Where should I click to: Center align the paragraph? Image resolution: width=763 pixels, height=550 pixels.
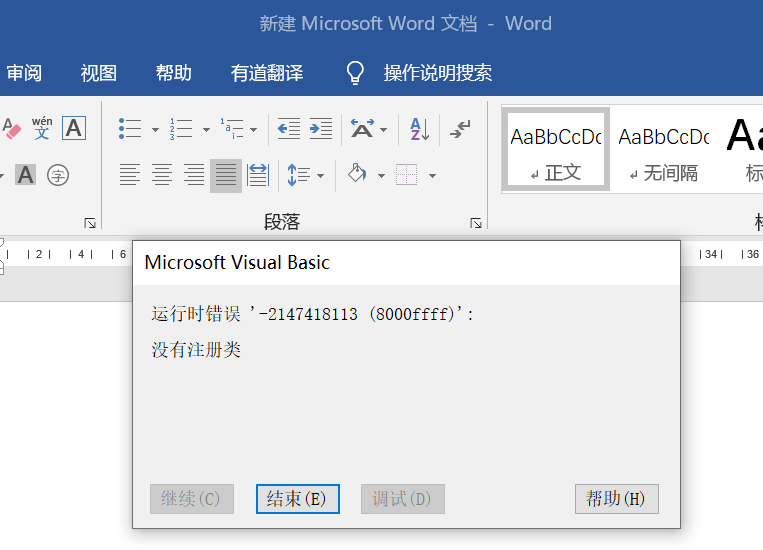click(162, 175)
